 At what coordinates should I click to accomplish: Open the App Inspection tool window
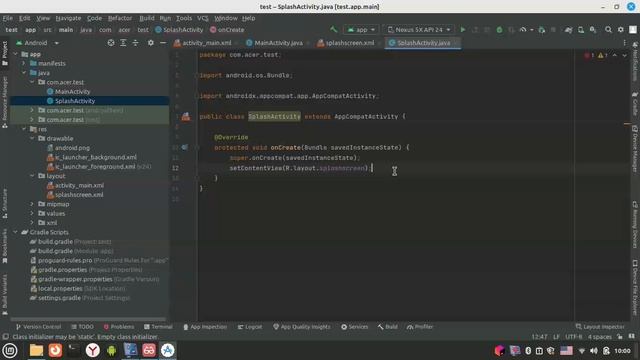pos(205,327)
